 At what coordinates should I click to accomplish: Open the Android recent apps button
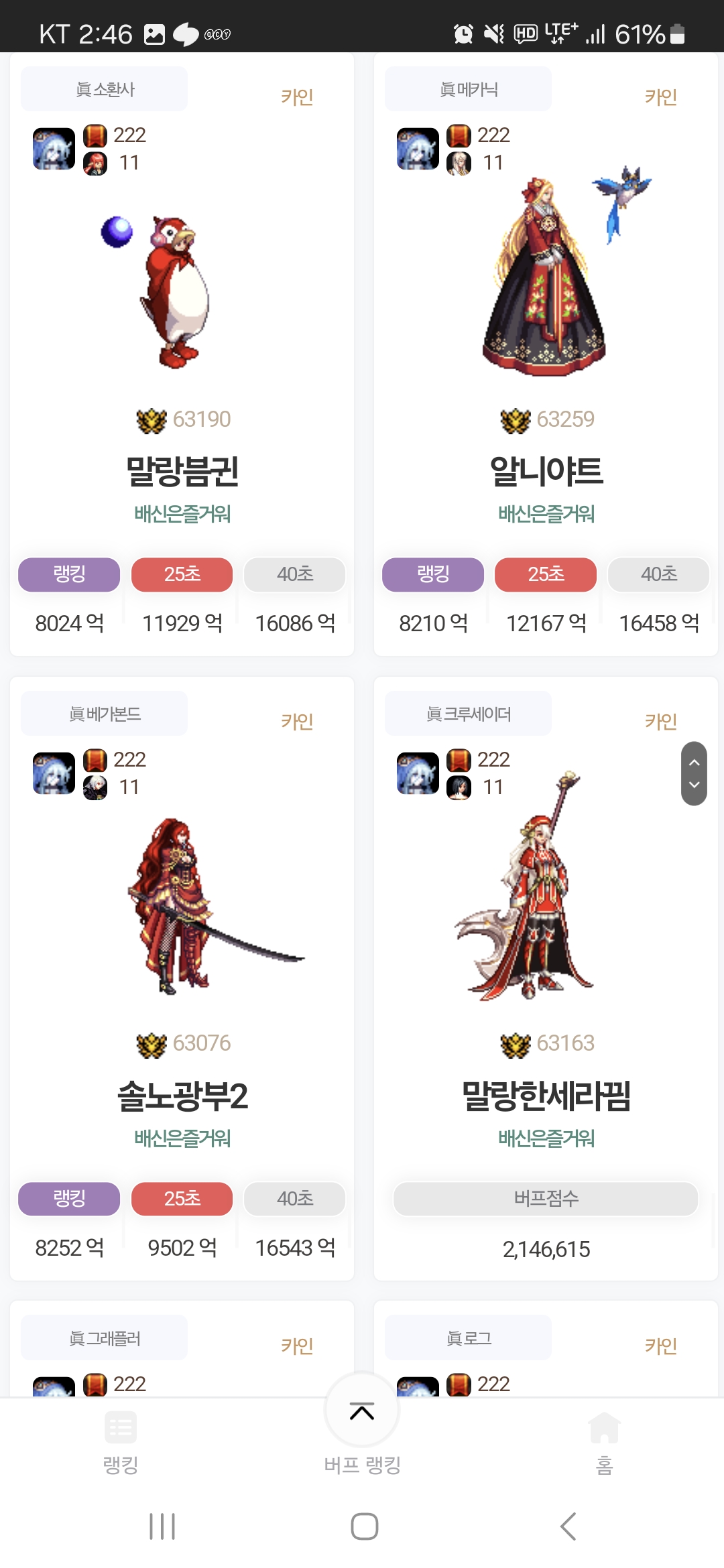click(162, 1526)
